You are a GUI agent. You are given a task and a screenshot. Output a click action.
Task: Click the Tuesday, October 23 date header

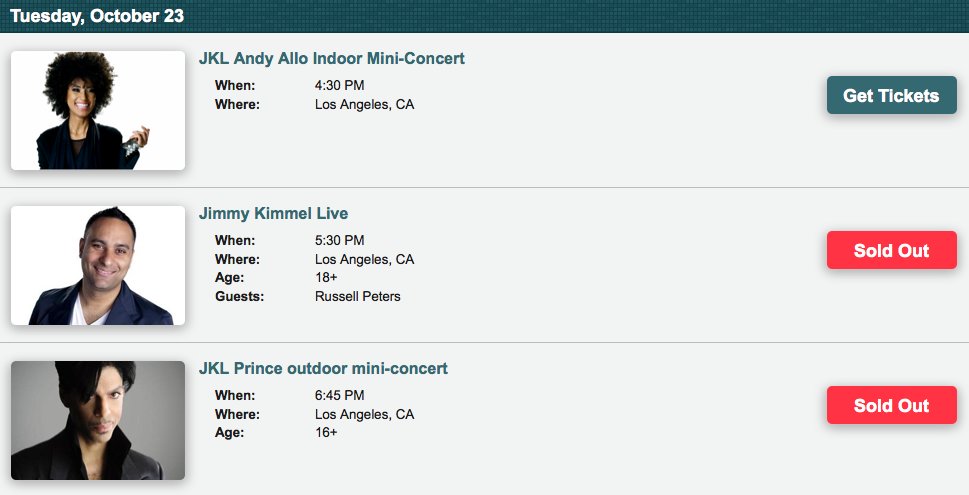[x=97, y=16]
